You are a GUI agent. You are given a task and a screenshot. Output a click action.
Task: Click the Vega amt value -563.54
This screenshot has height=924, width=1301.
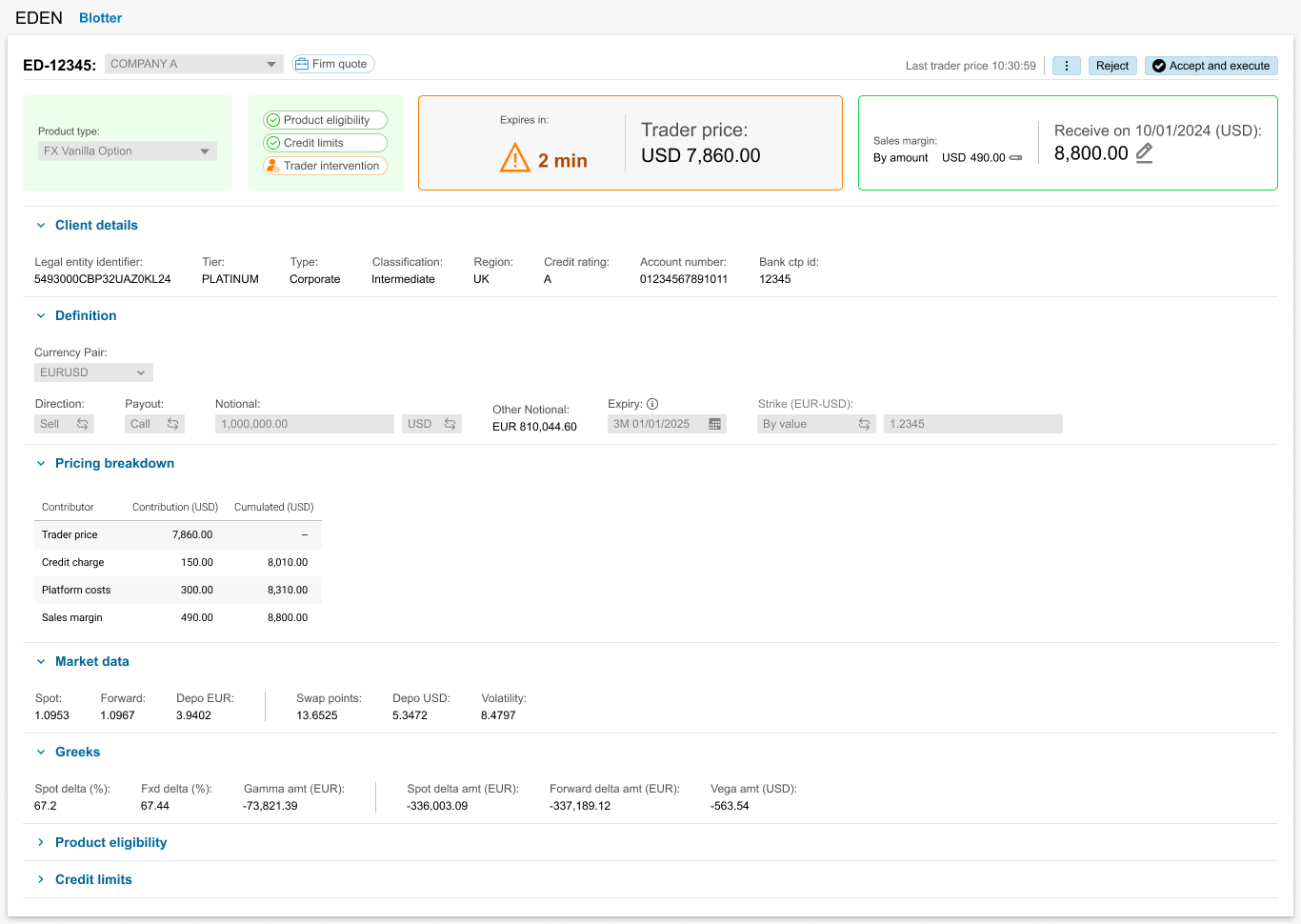[x=730, y=806]
